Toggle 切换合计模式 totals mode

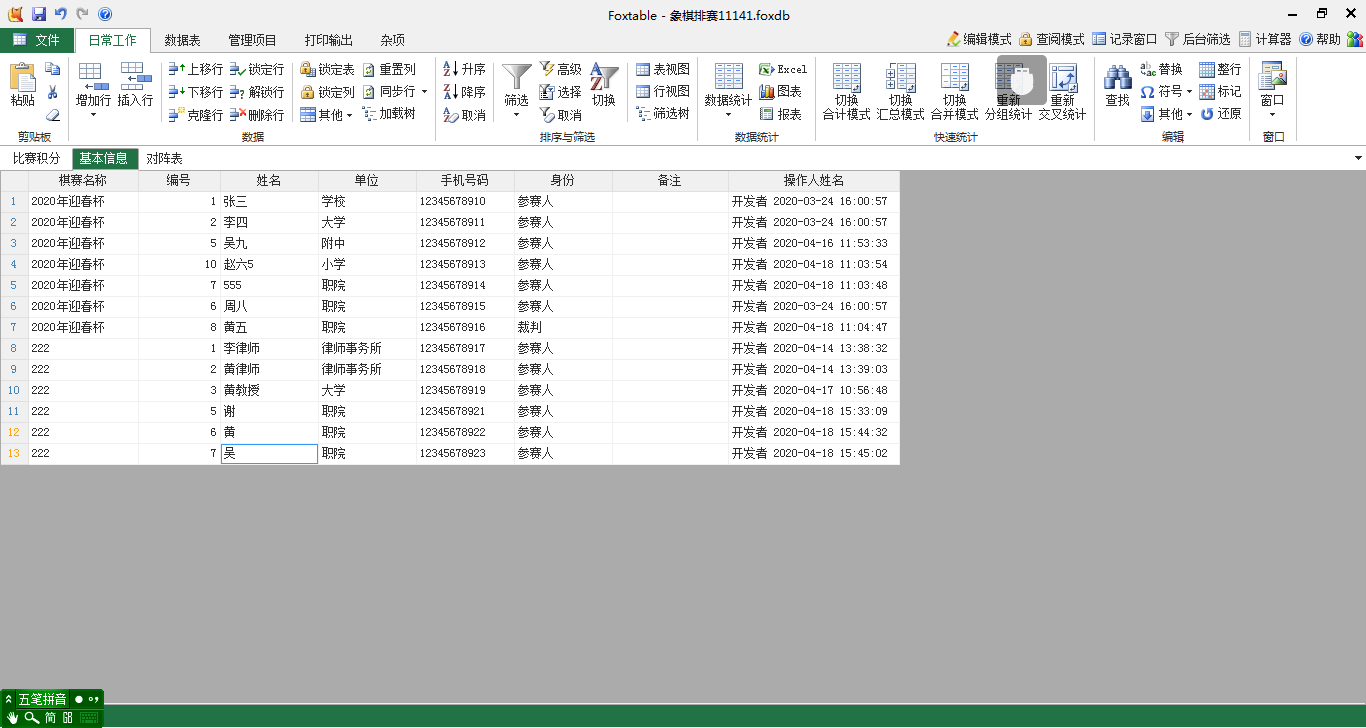coord(846,90)
